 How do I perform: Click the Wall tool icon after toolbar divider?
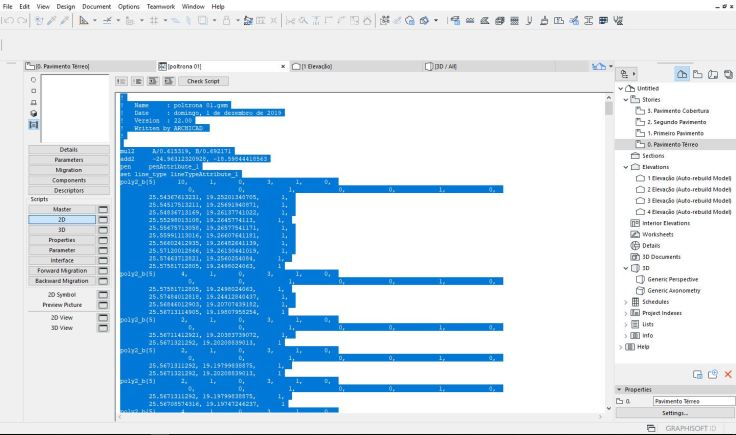455,21
